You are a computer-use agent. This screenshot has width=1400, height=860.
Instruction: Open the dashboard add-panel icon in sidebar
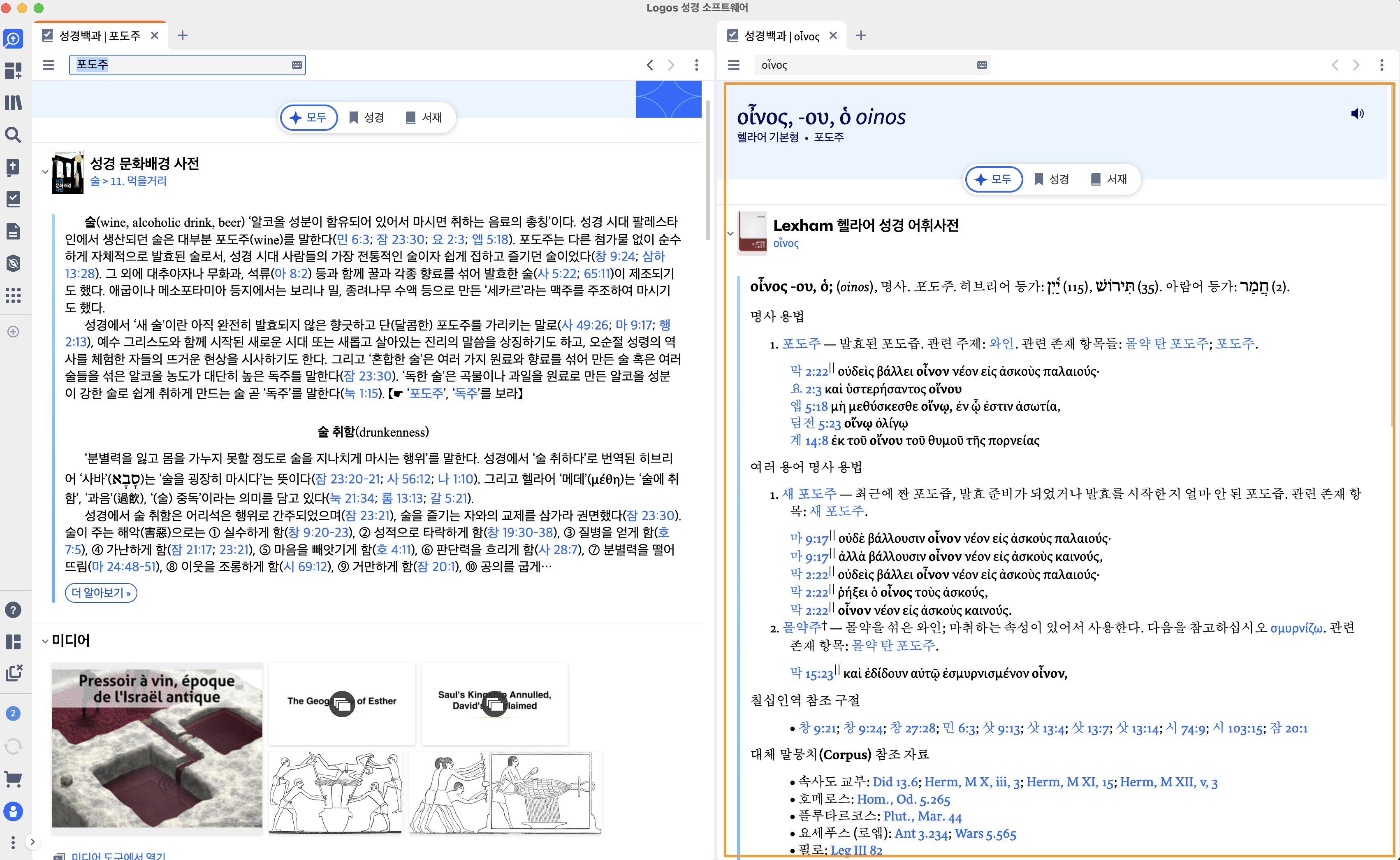13,70
